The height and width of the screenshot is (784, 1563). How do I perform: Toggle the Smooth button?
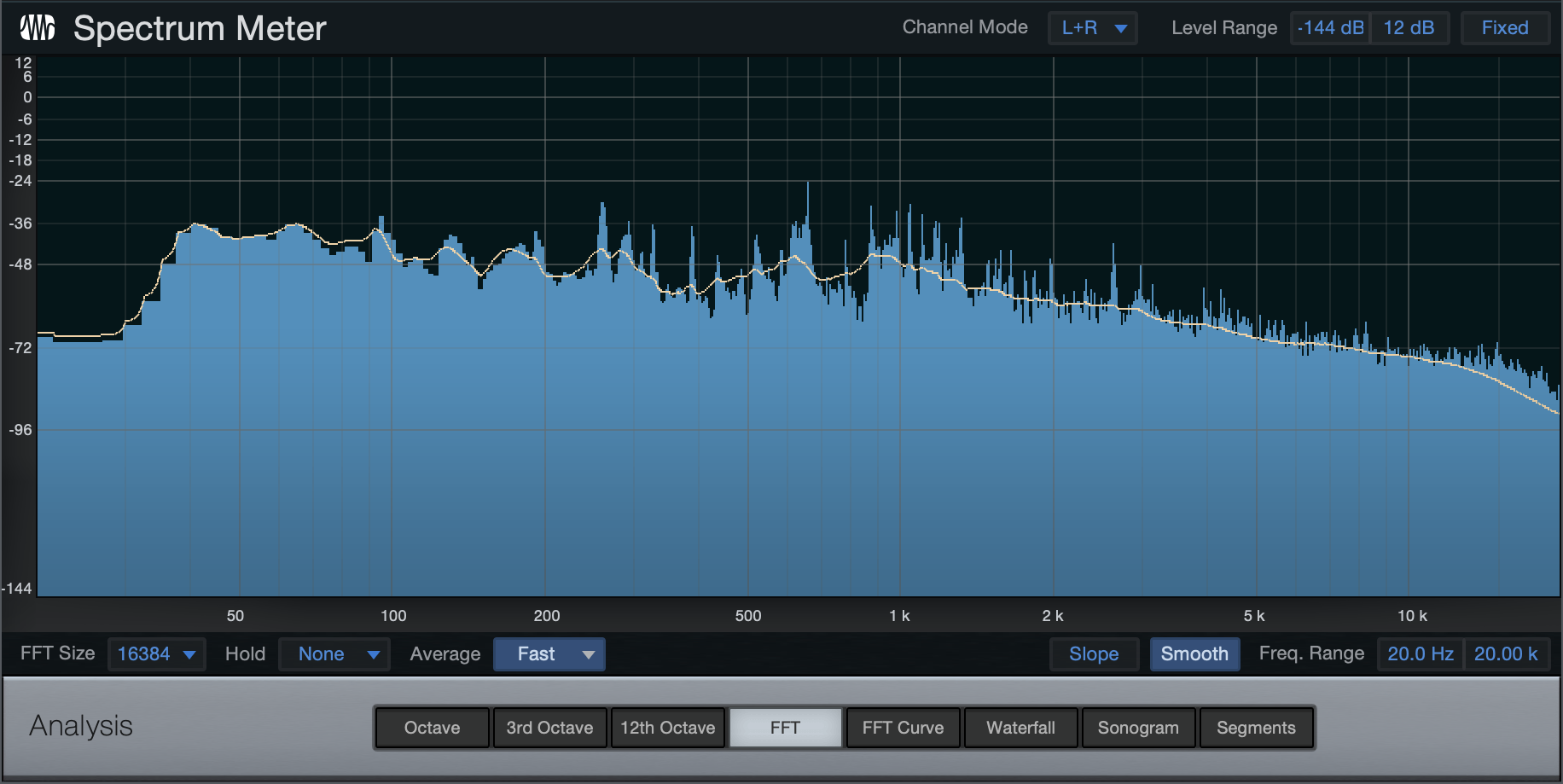coord(1194,654)
